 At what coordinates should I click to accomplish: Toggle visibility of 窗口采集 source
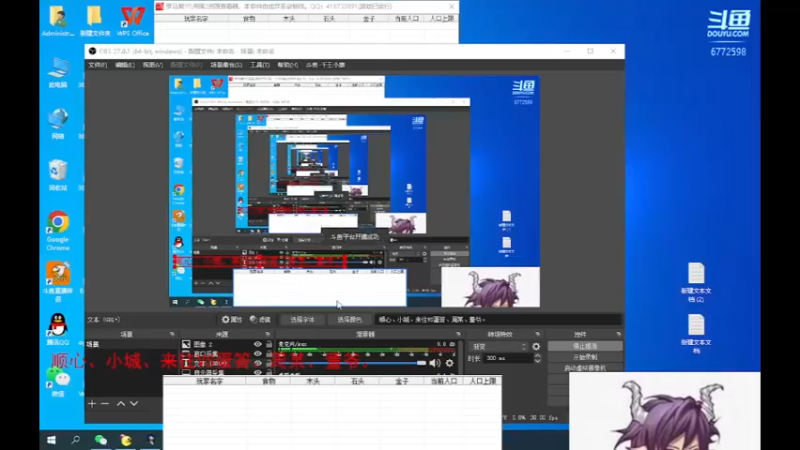pyautogui.click(x=258, y=354)
